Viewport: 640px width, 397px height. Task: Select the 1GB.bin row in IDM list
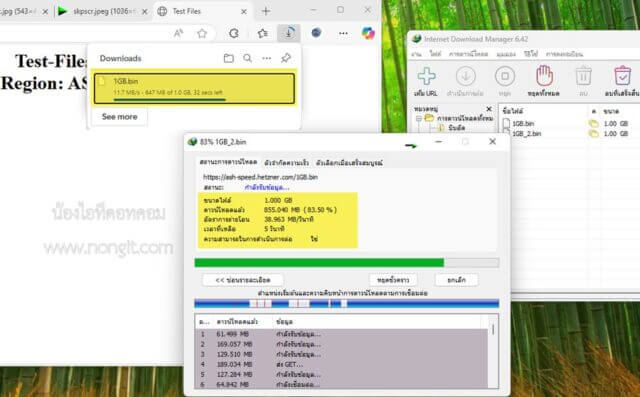(x=570, y=123)
